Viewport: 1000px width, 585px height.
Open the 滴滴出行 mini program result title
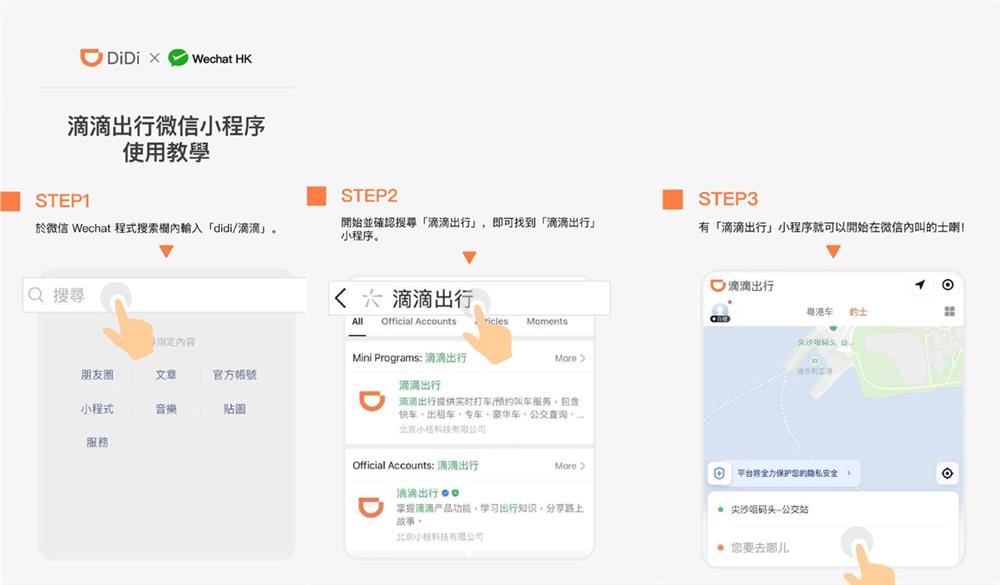pyautogui.click(x=420, y=385)
